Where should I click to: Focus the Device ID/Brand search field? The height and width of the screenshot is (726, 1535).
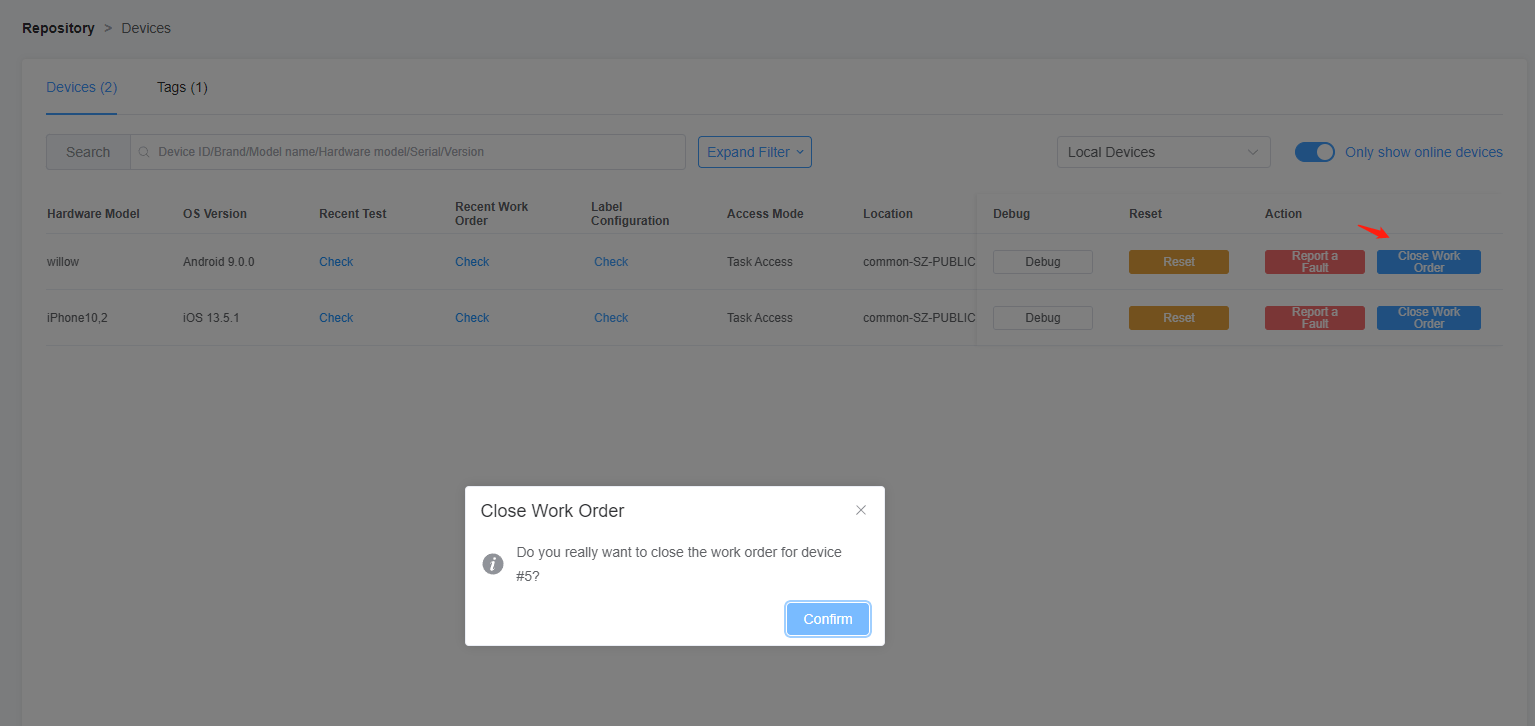coord(408,152)
